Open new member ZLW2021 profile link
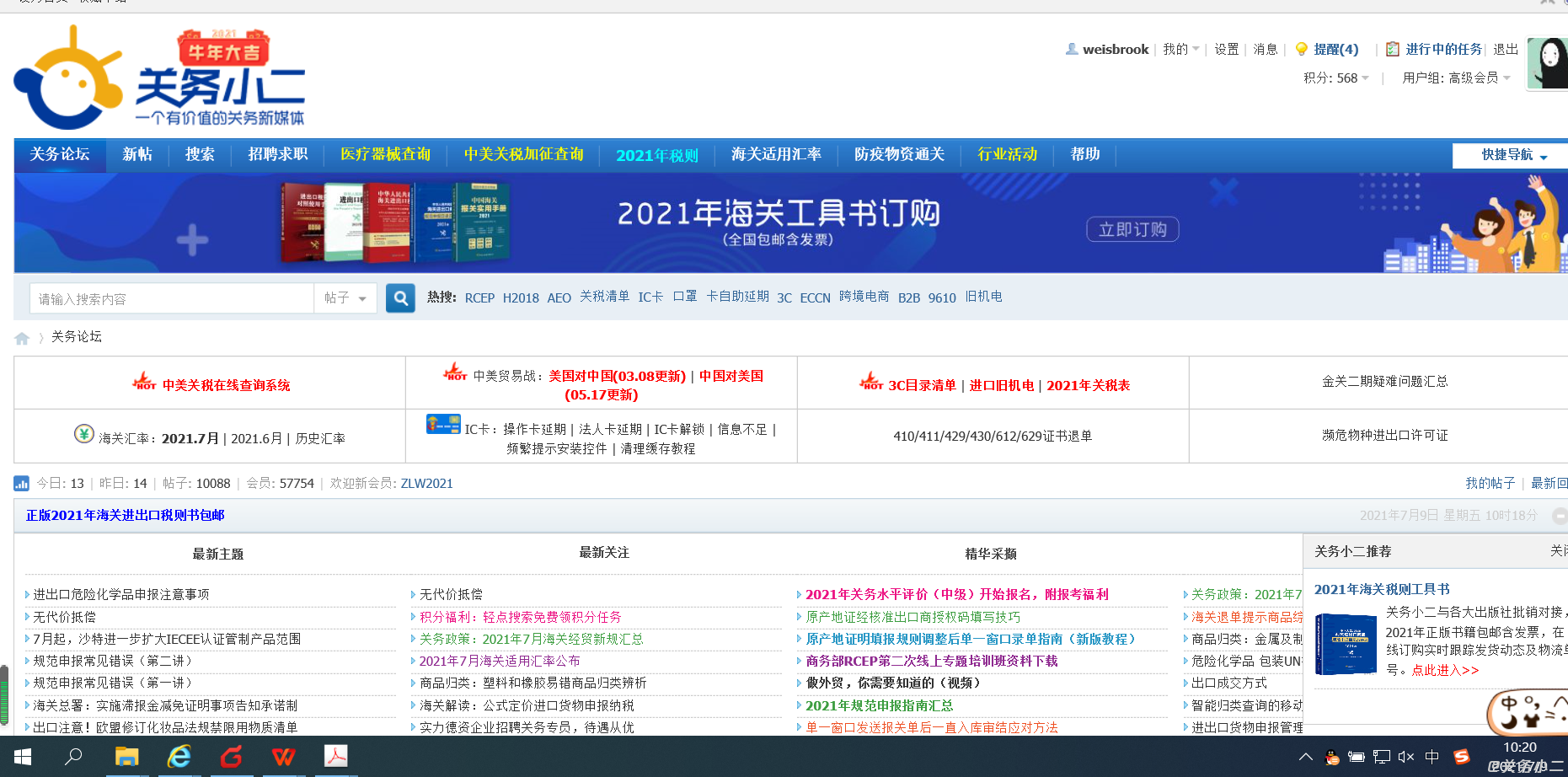Image resolution: width=1568 pixels, height=777 pixels. coord(426,484)
